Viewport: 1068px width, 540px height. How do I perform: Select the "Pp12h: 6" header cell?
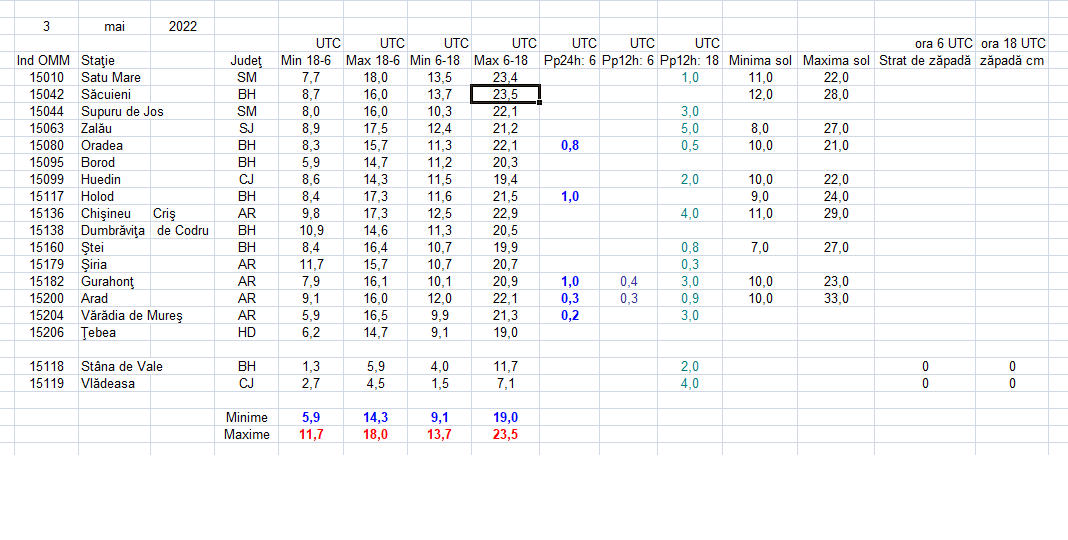(628, 61)
